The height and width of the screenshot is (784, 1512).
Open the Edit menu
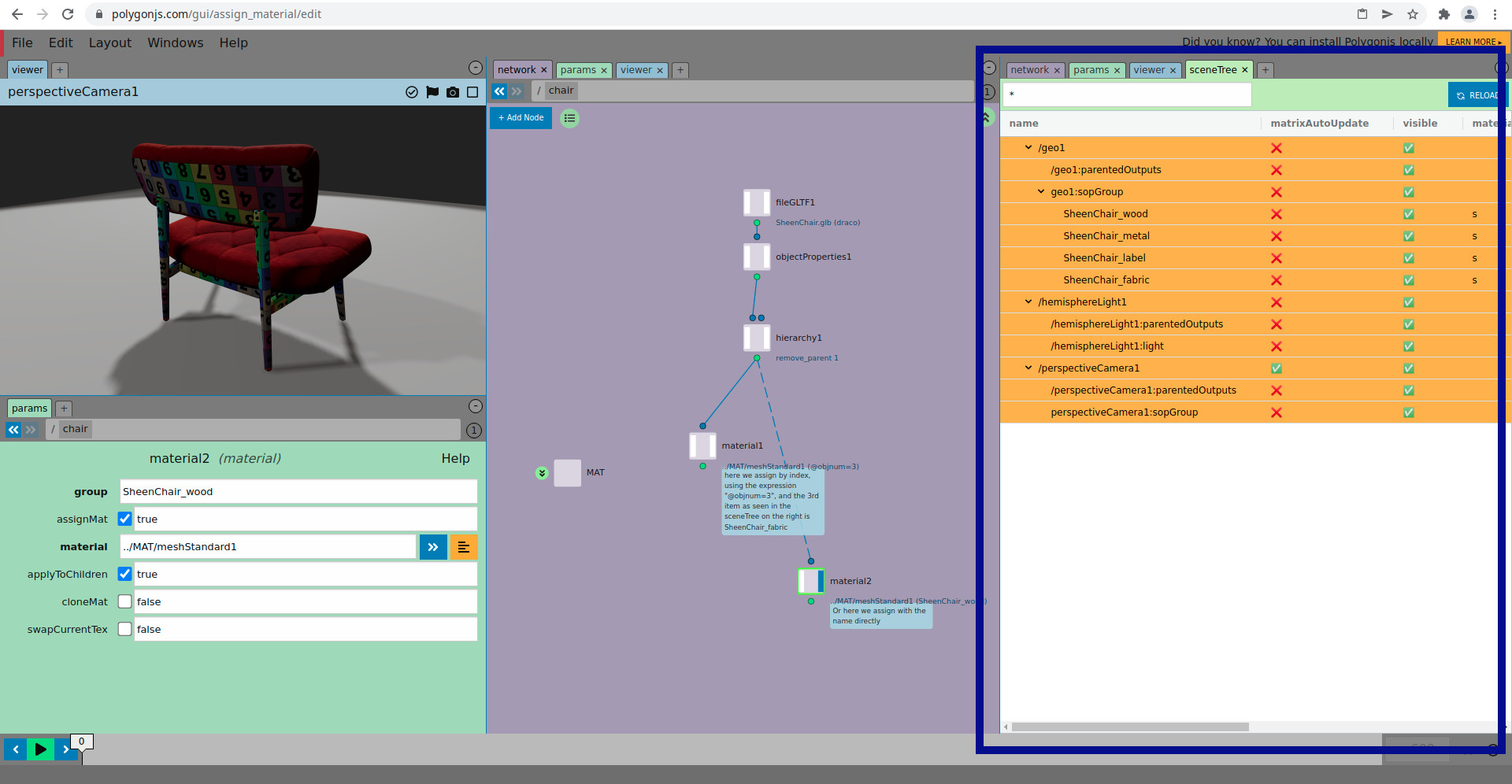[61, 43]
